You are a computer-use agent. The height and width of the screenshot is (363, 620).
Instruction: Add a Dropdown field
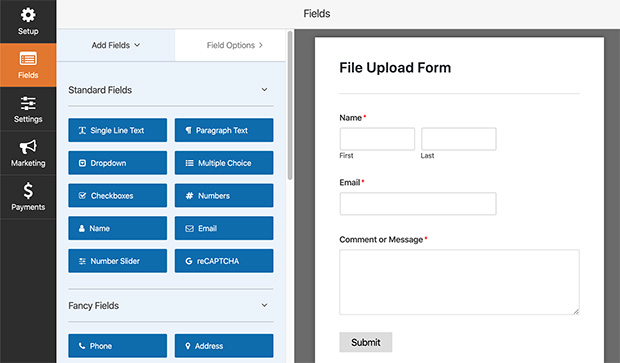[117, 163]
